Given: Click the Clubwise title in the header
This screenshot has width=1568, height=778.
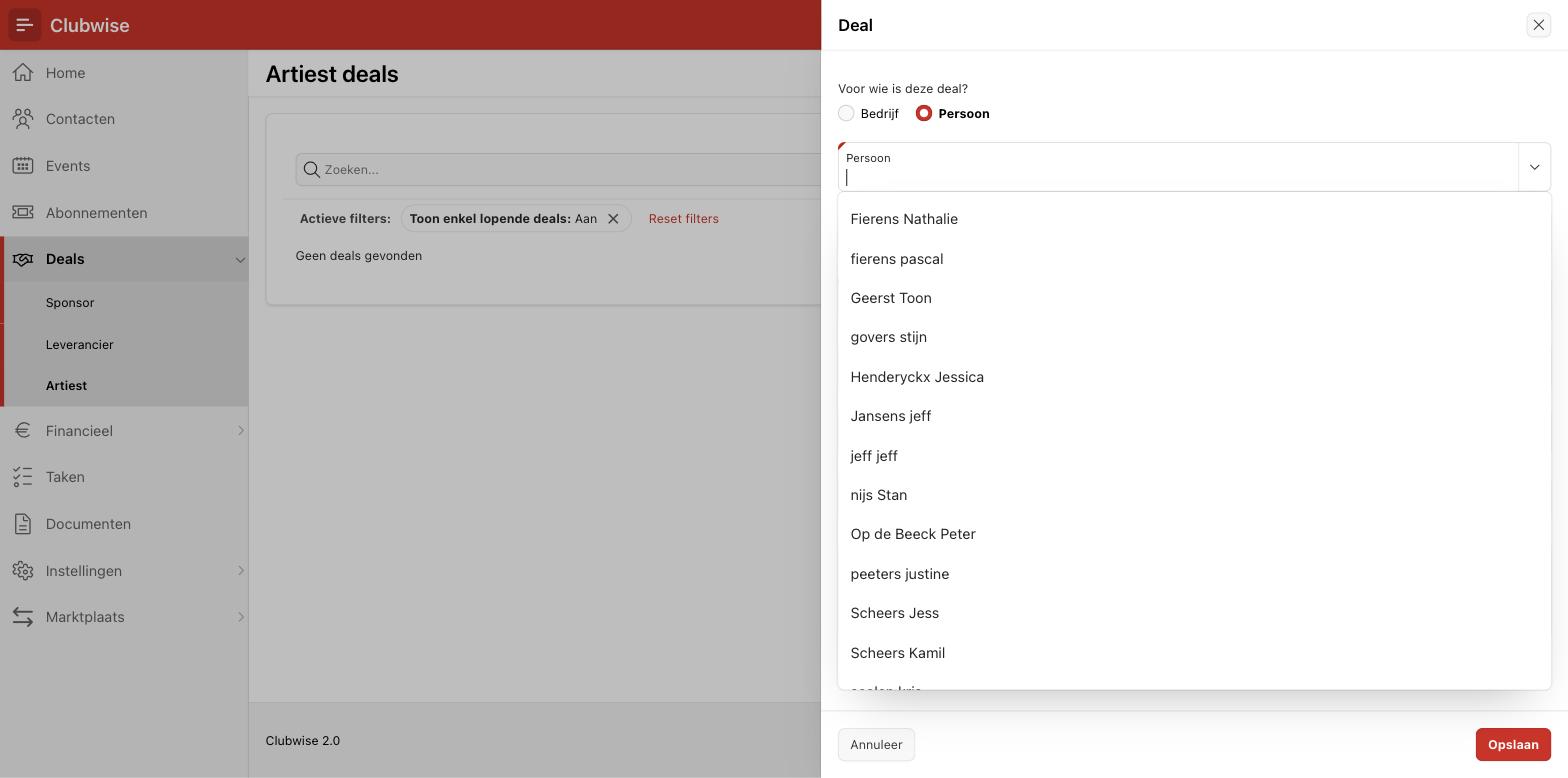Looking at the screenshot, I should pyautogui.click(x=89, y=26).
